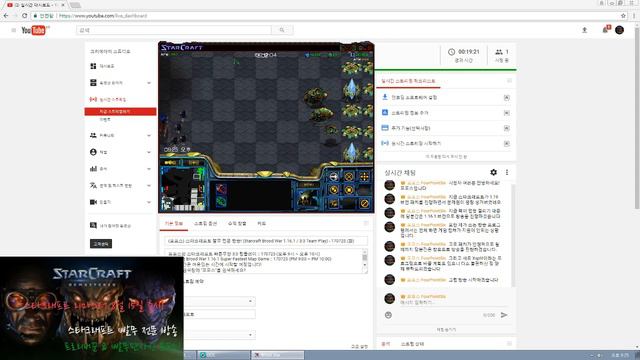The height and width of the screenshot is (360, 640).
Task: Open Dashboard in Creator Studio sidebar
Action: (x=107, y=66)
